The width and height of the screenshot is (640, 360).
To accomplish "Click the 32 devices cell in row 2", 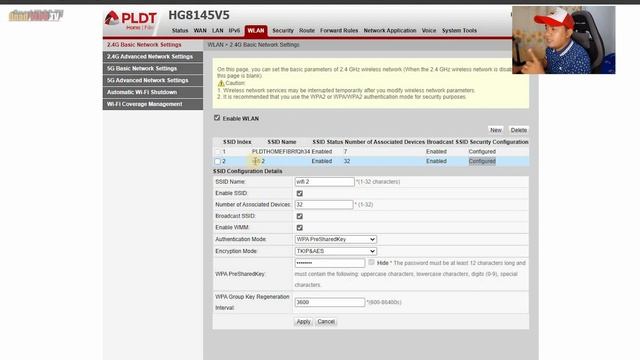I will [347, 161].
